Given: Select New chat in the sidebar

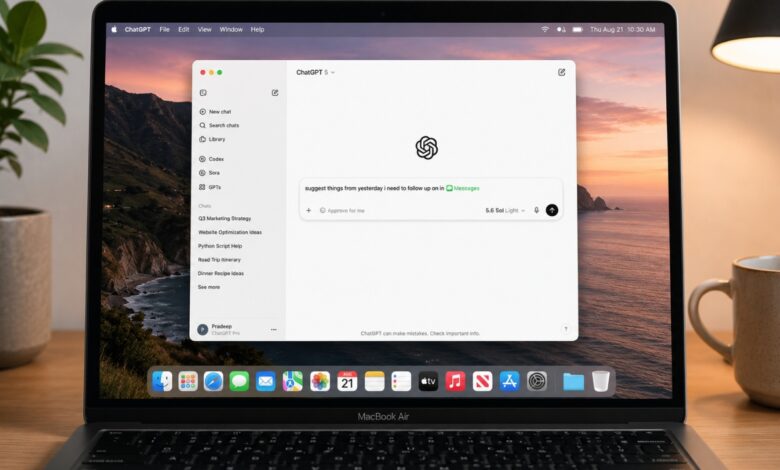Looking at the screenshot, I should point(215,112).
